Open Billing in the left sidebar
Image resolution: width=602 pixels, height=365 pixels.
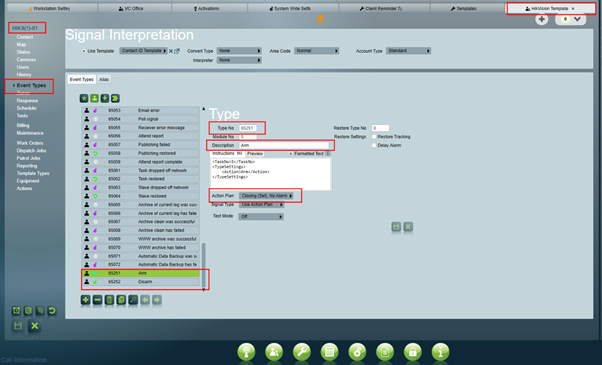[23, 126]
